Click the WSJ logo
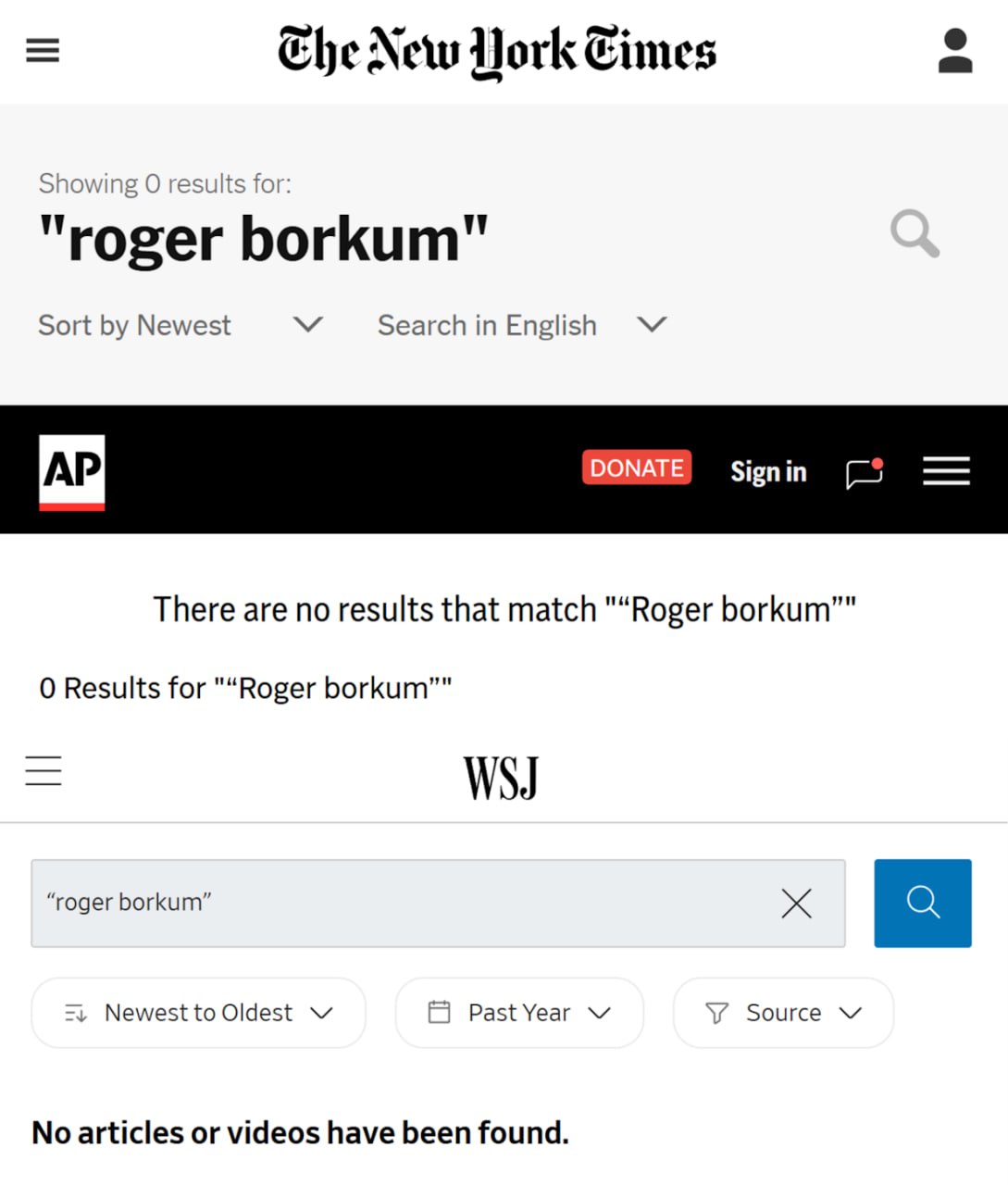 (x=501, y=778)
